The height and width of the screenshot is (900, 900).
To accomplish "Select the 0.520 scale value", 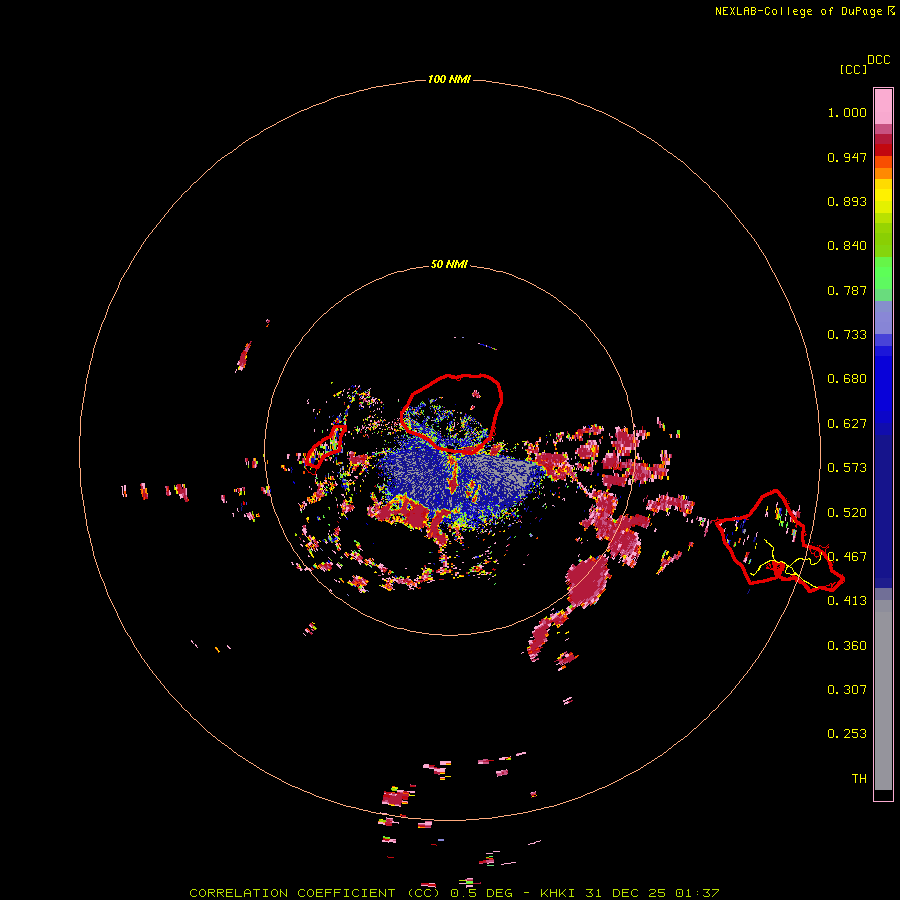I will [x=847, y=513].
